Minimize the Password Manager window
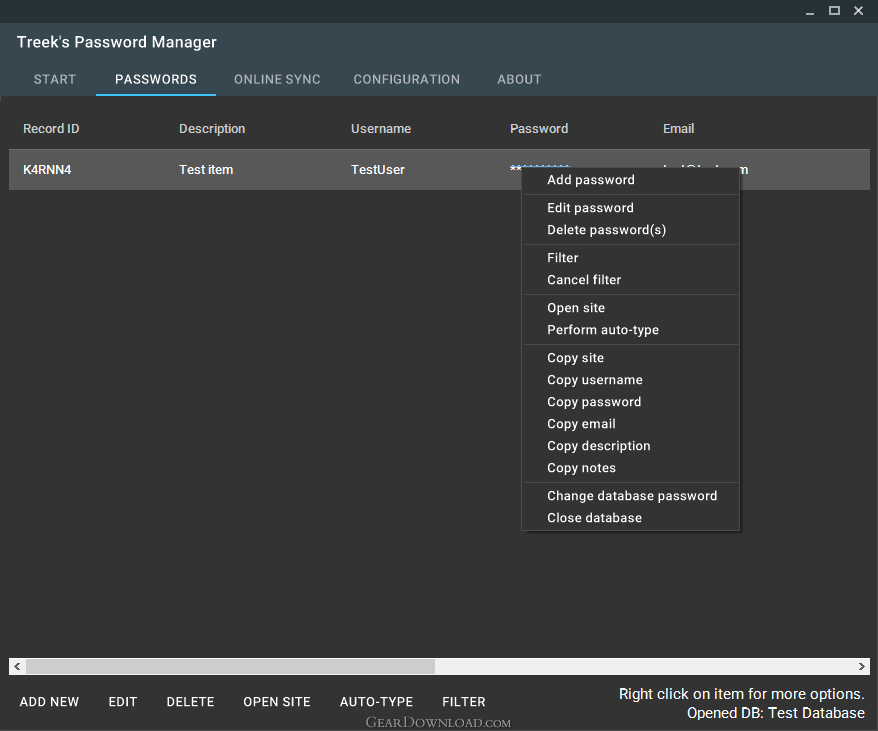Screen dimensions: 878x731 (x=810, y=11)
